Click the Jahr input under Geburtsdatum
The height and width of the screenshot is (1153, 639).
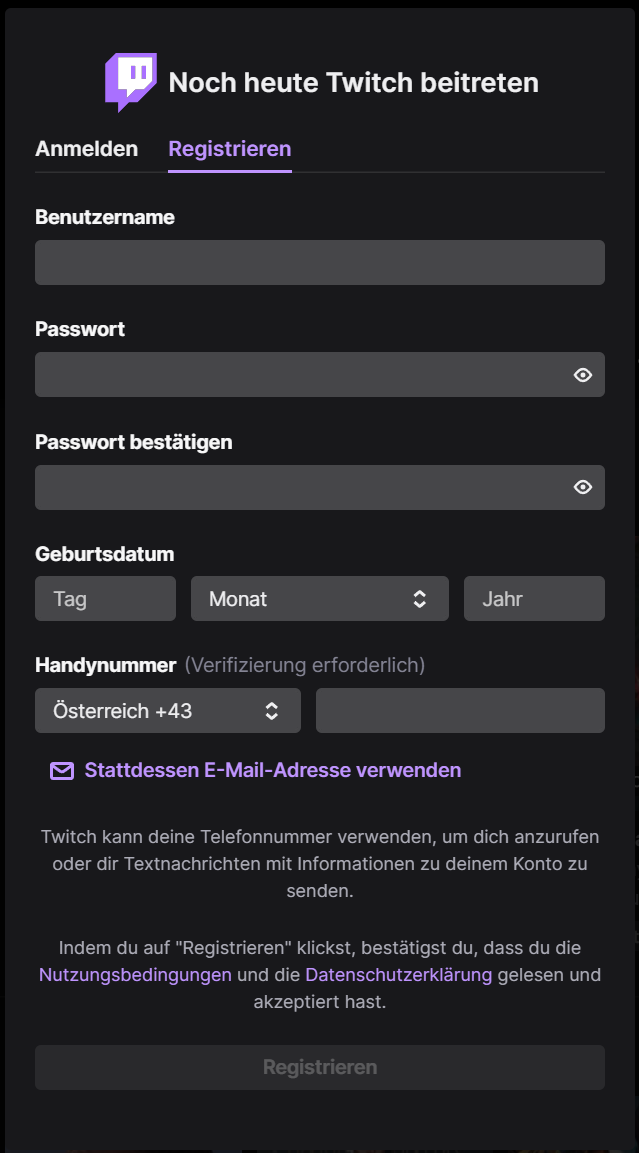click(x=533, y=598)
